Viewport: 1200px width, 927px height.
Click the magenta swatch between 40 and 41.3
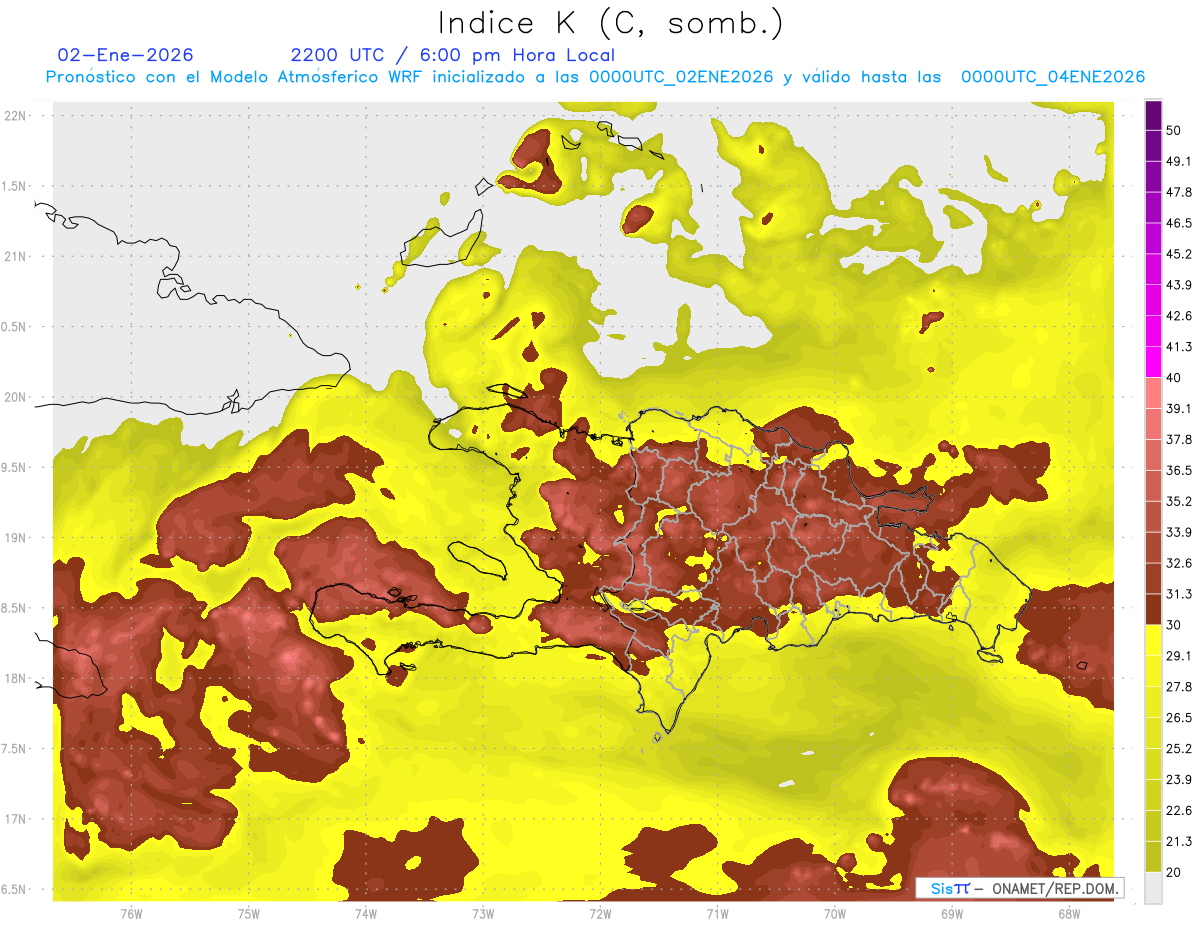click(1153, 362)
